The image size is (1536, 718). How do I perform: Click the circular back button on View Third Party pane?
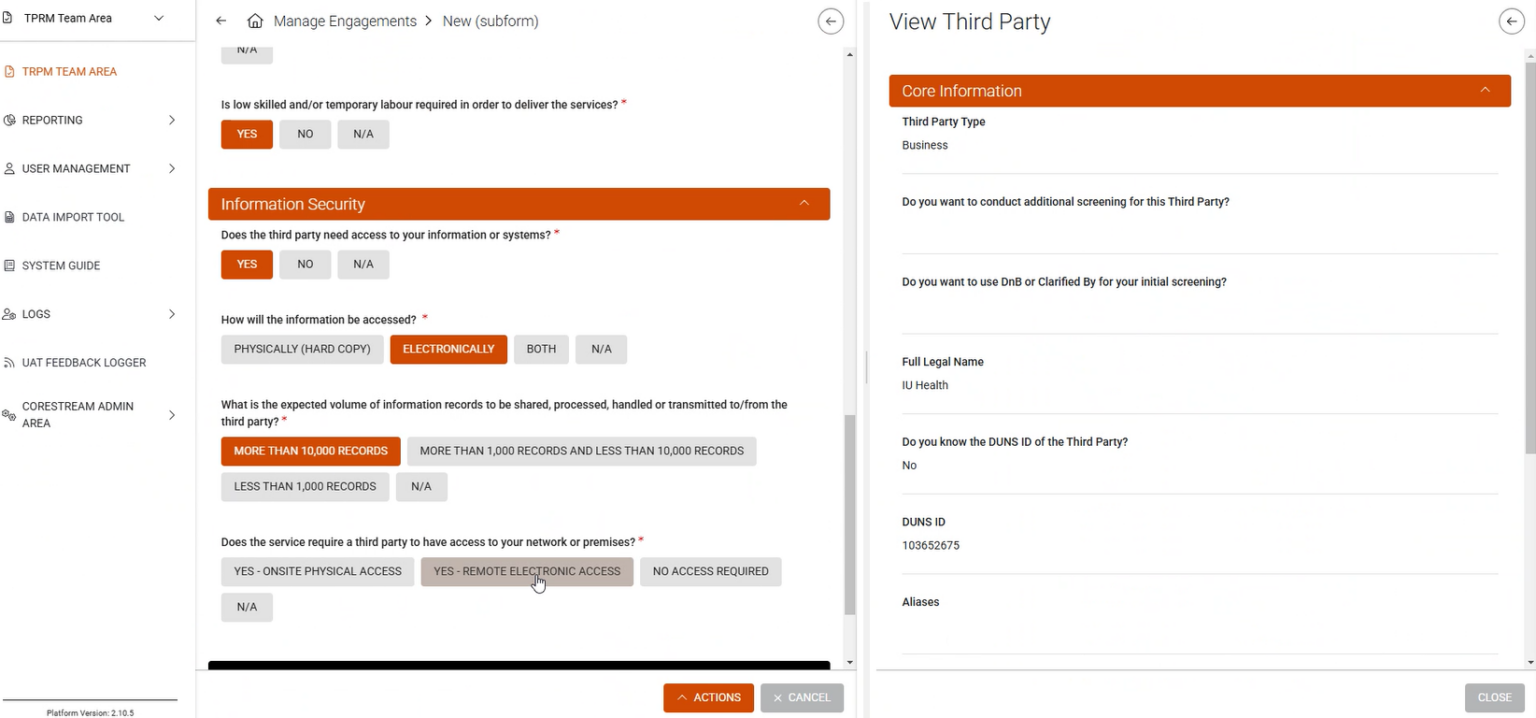pyautogui.click(x=1511, y=20)
